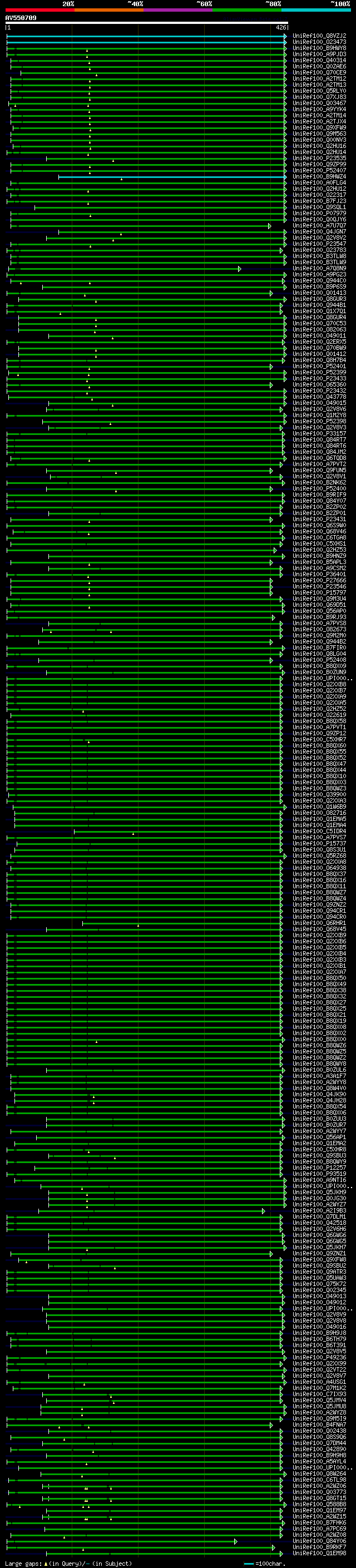Open hit UniRef100_Q8VZJ2

click(x=319, y=36)
